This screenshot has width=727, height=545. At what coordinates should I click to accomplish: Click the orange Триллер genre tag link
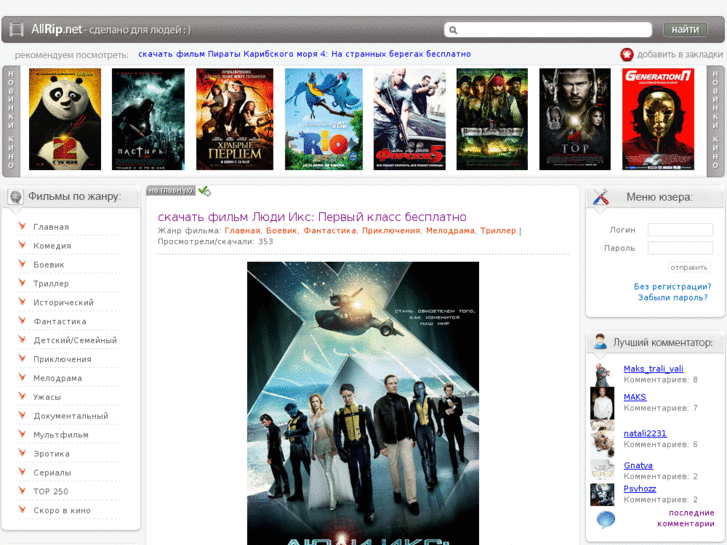click(x=498, y=231)
